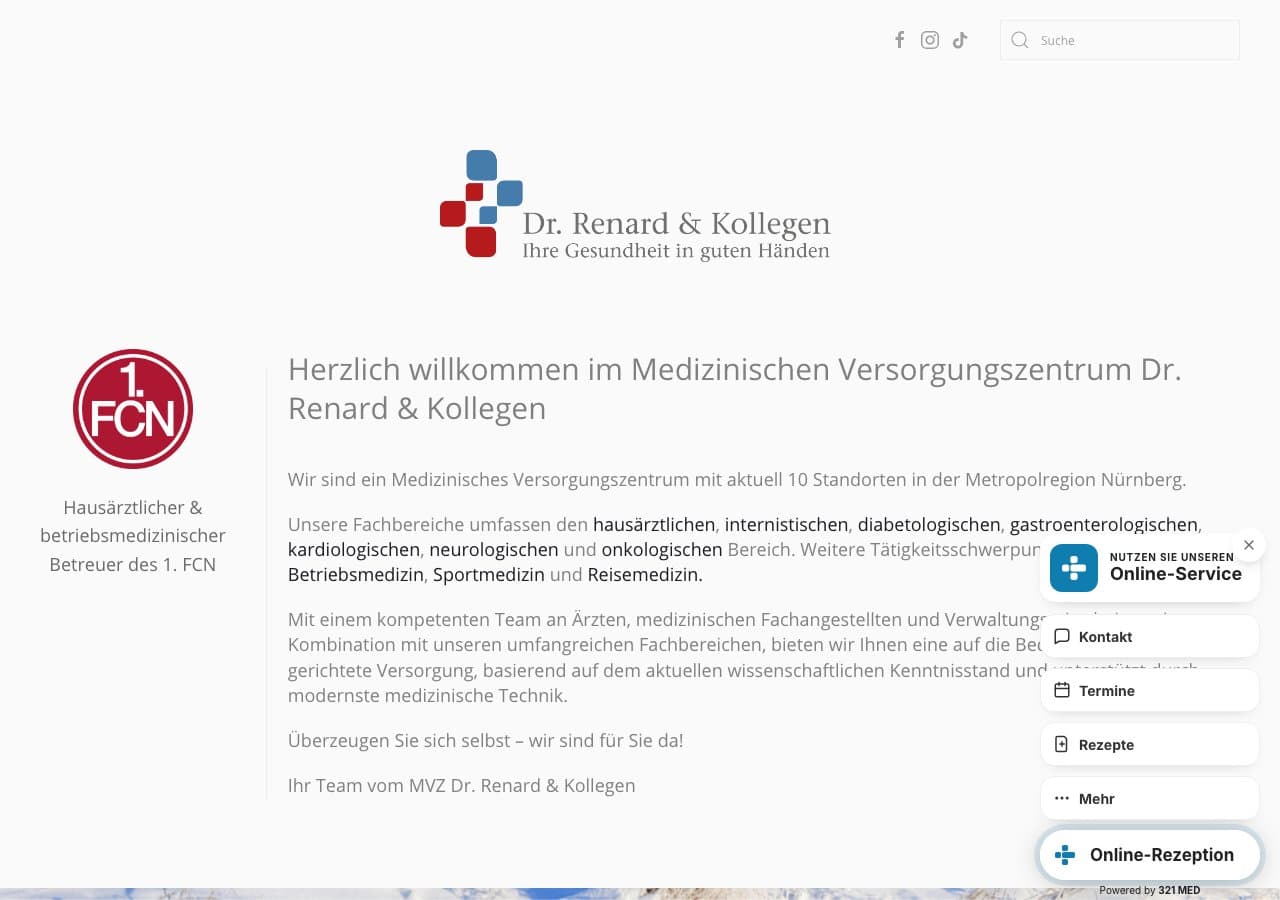Click the ellipsis icon on the Mehr button
The image size is (1280, 900).
(1061, 798)
